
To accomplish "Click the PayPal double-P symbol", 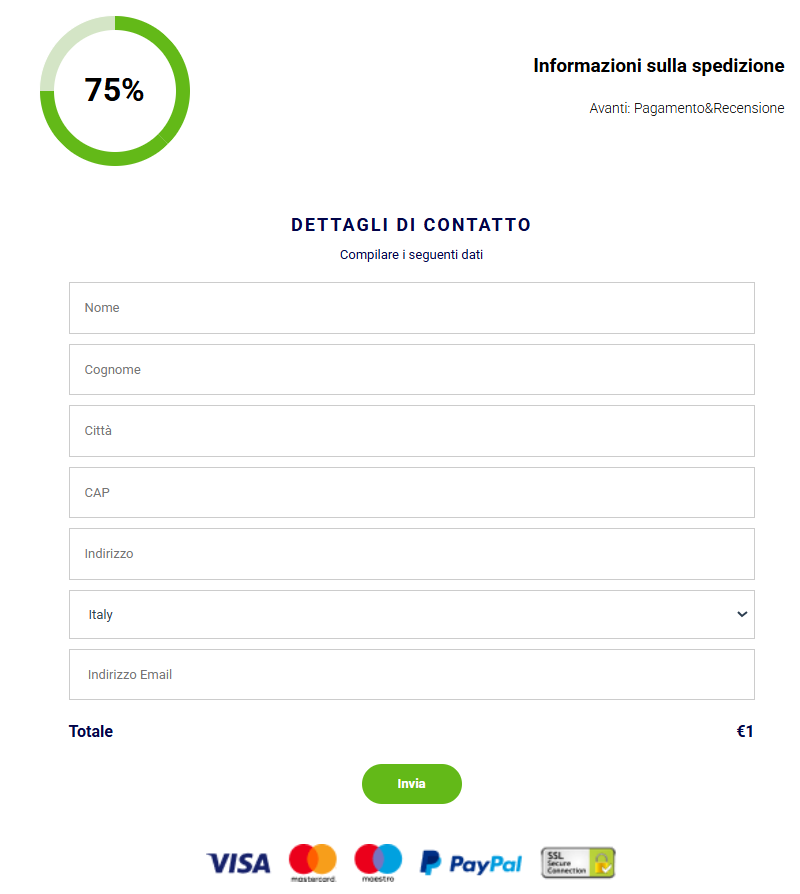I will point(431,863).
